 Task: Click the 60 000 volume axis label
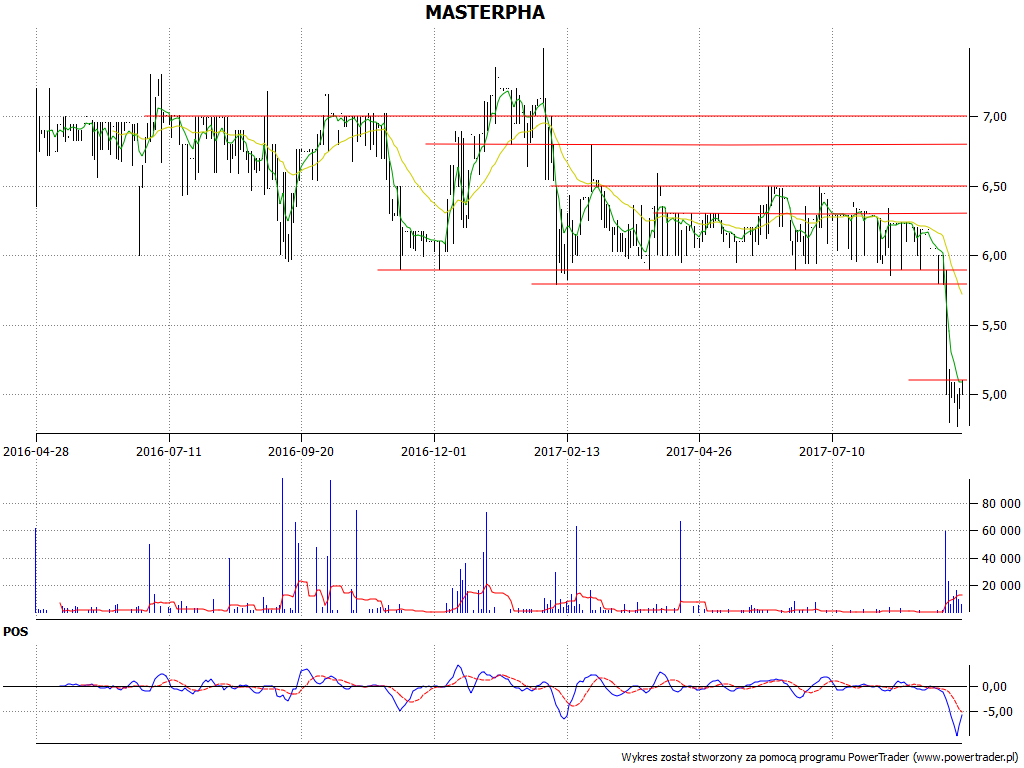(x=1001, y=531)
